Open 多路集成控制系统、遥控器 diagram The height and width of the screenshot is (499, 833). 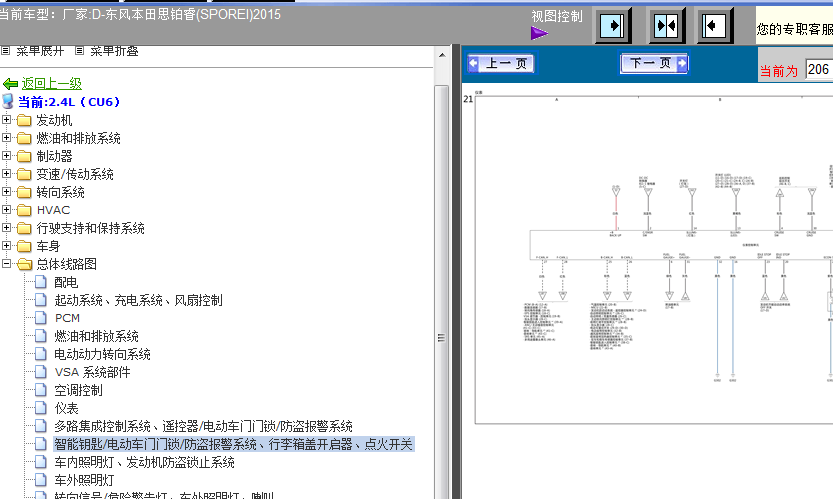click(203, 426)
